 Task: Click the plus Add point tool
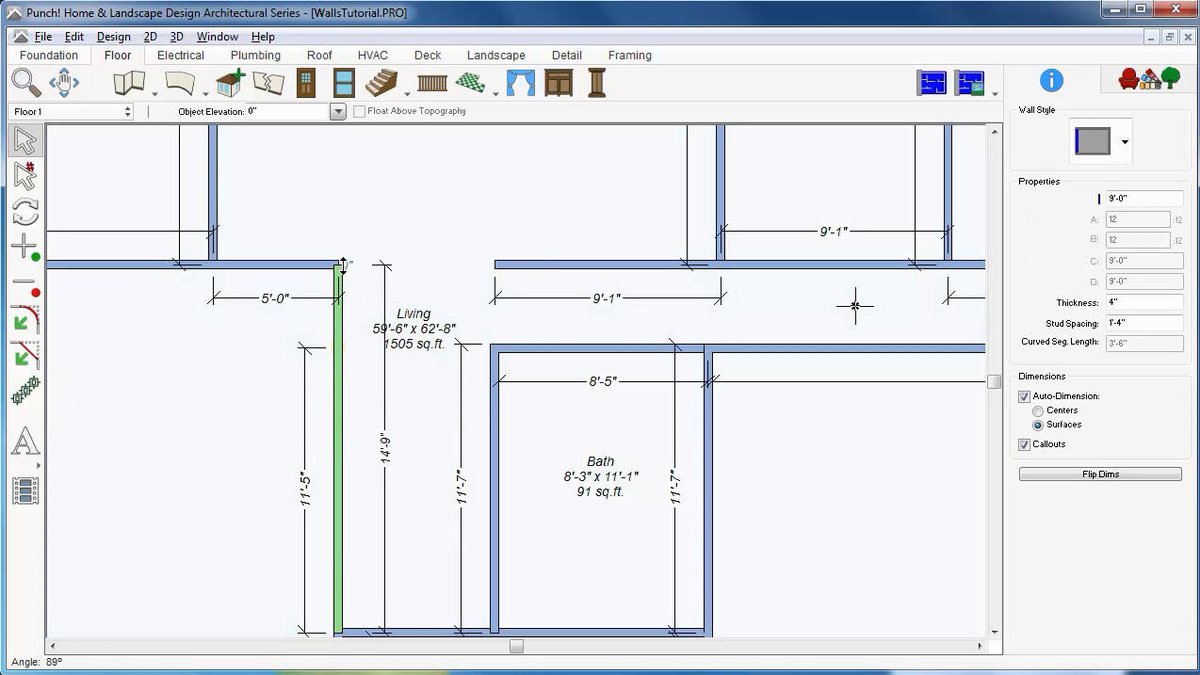(25, 246)
